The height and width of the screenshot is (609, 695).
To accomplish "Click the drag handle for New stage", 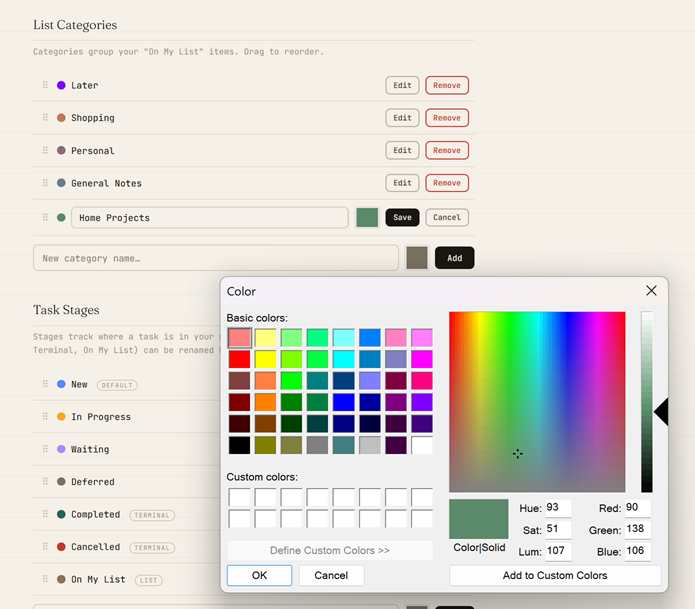I will [45, 384].
